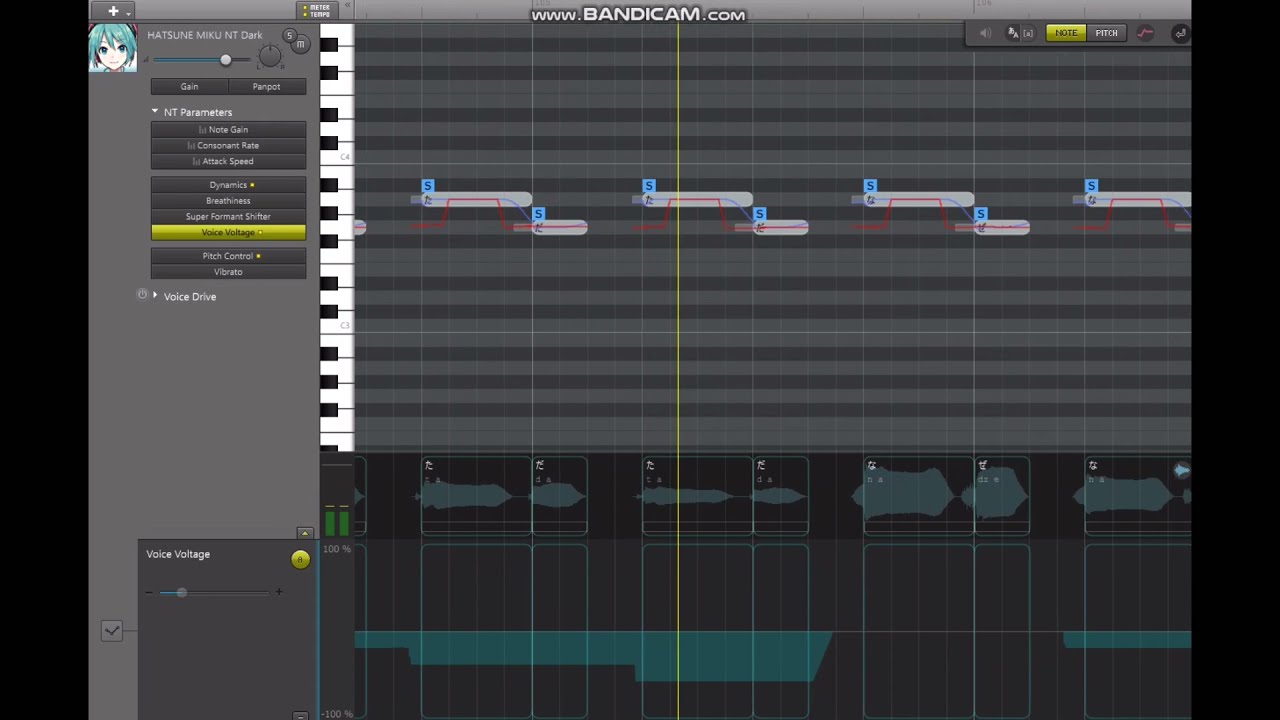The width and height of the screenshot is (1280, 720).
Task: Switch to PITCH edit mode
Action: [x=1106, y=33]
